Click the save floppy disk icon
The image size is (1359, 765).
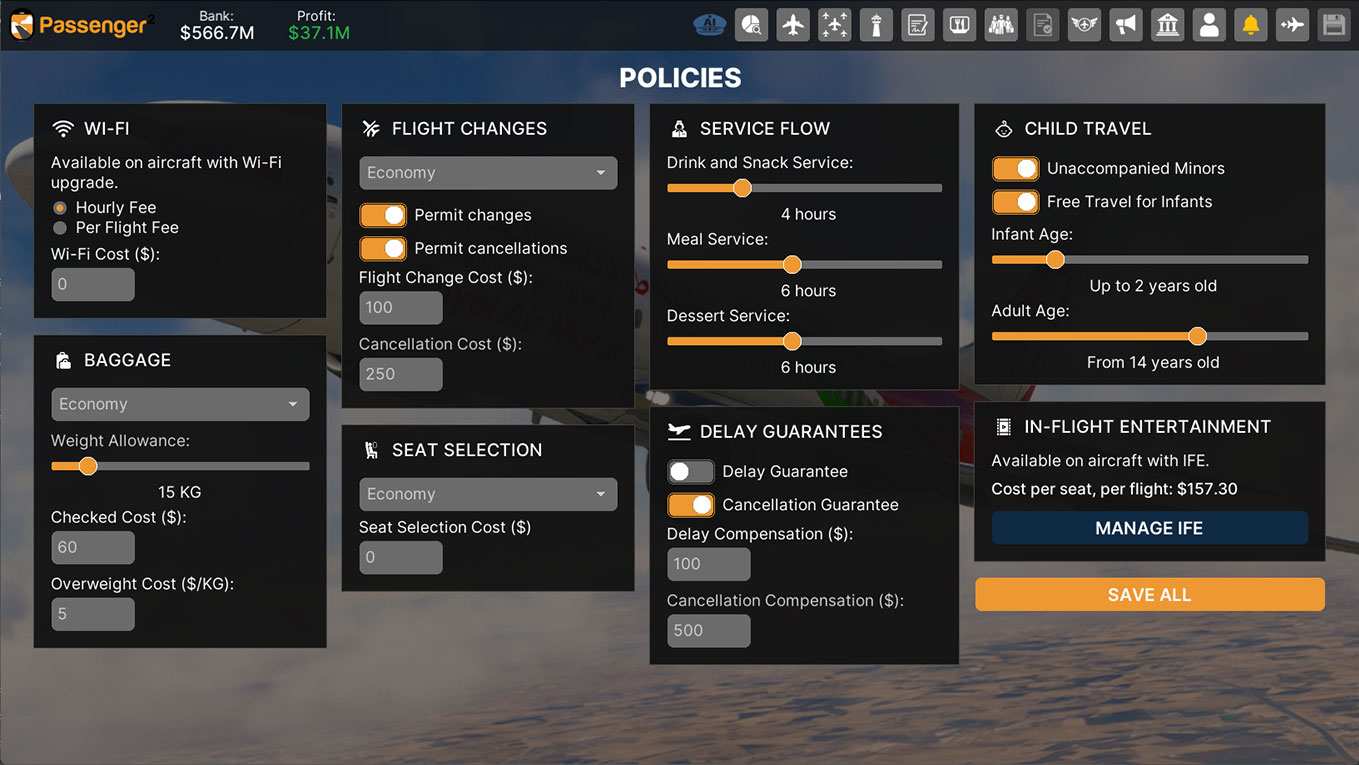pyautogui.click(x=1333, y=25)
